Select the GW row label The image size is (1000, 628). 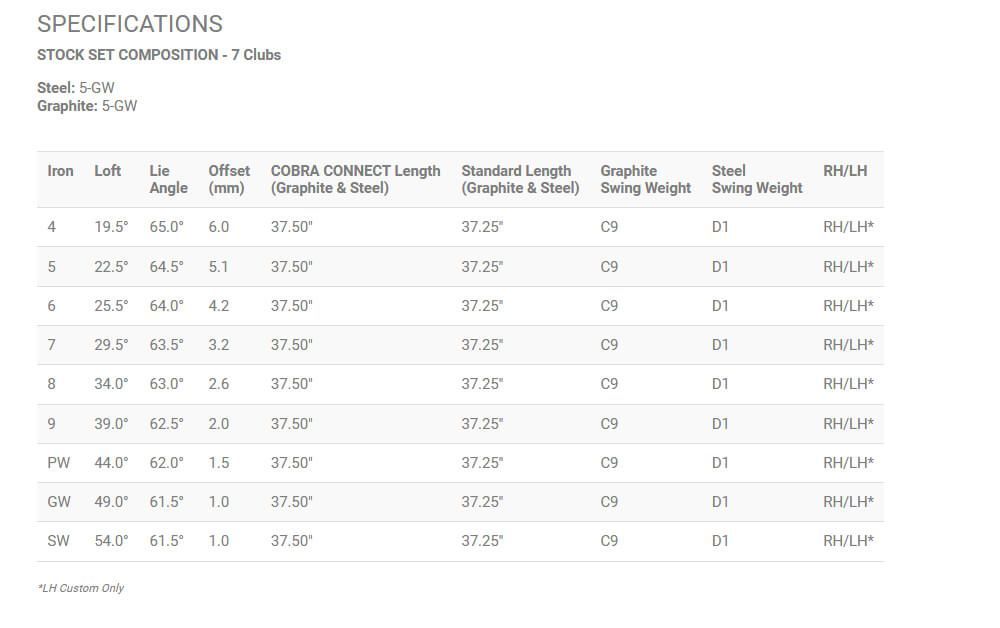59,502
